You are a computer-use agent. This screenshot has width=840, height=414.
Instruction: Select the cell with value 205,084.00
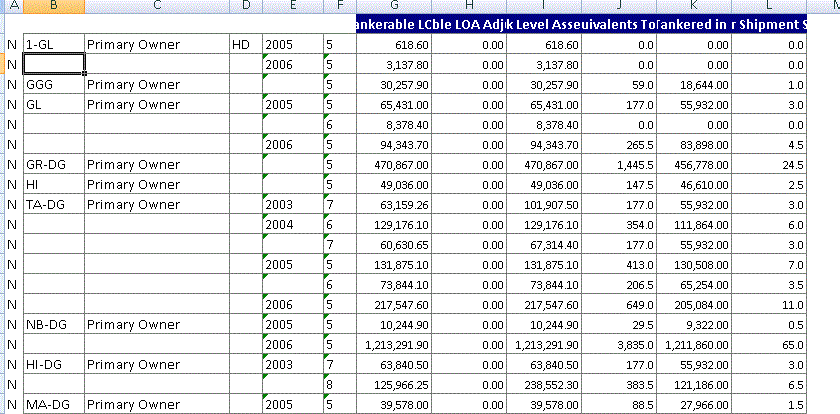694,304
